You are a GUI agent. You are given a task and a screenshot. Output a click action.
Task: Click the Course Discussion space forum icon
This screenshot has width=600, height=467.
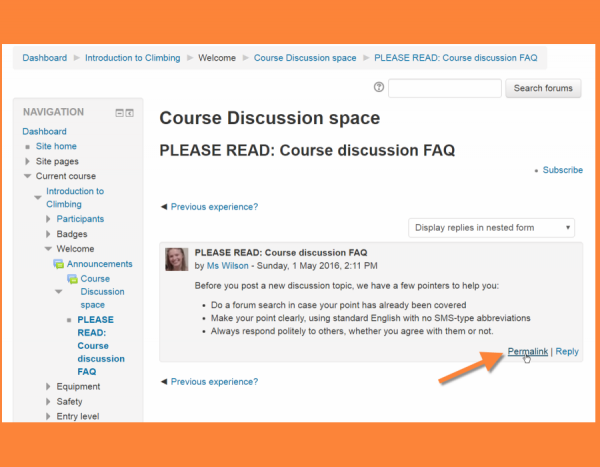[72, 279]
